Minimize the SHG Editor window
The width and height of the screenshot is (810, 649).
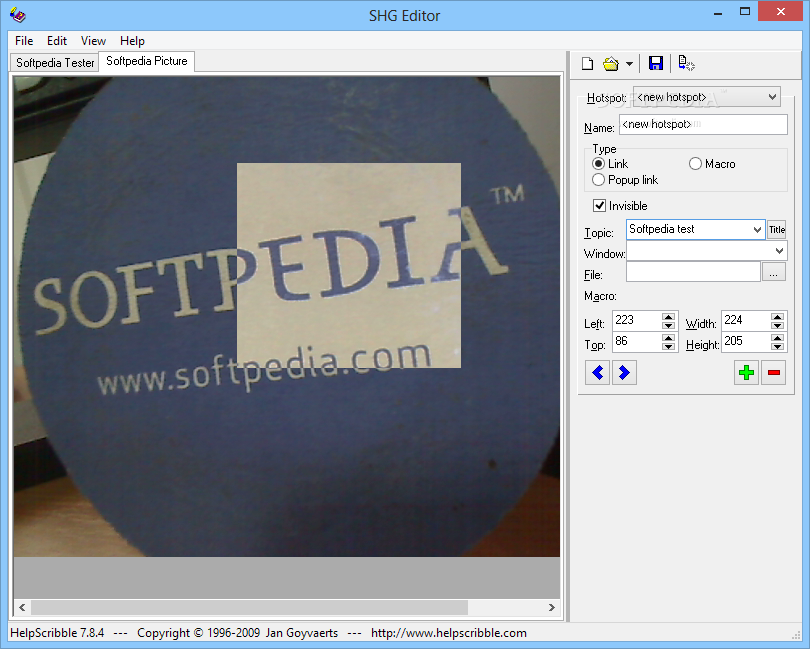718,12
